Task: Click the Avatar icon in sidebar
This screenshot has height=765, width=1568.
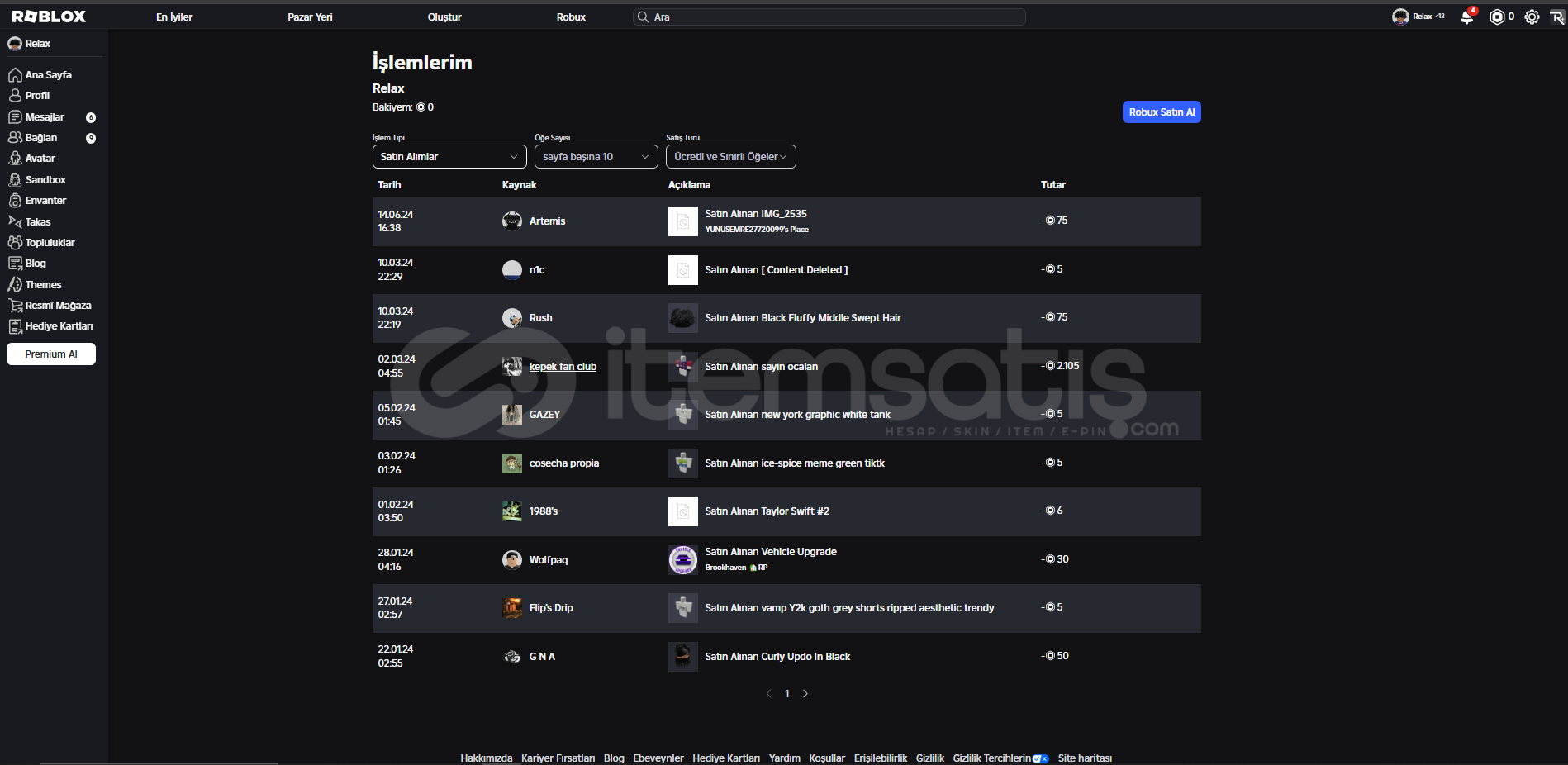Action: pyautogui.click(x=15, y=159)
